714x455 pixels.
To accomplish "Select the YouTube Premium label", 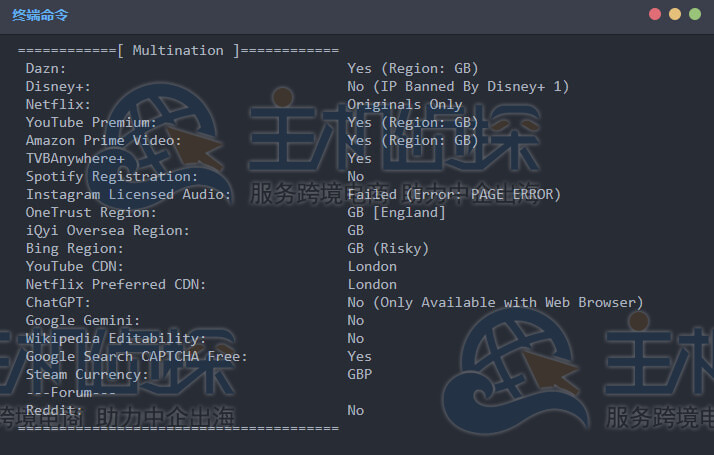I will click(x=91, y=122).
